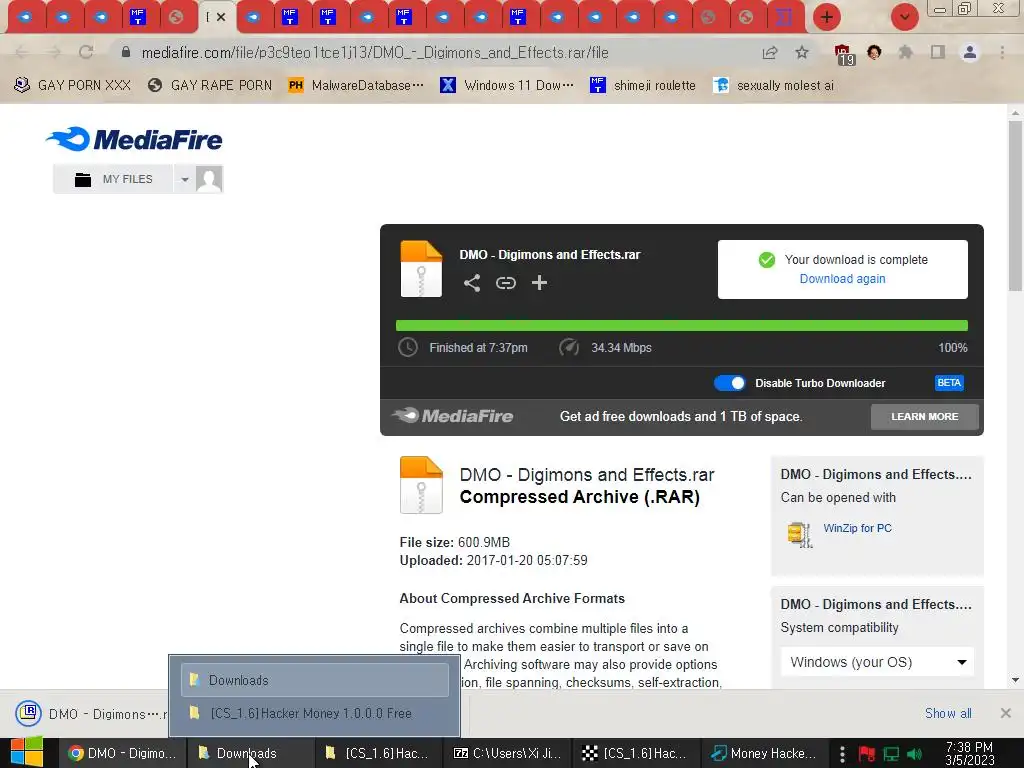Viewport: 1024px width, 768px height.
Task: Click the orange RAR file icon in download box
Action: pos(421,269)
